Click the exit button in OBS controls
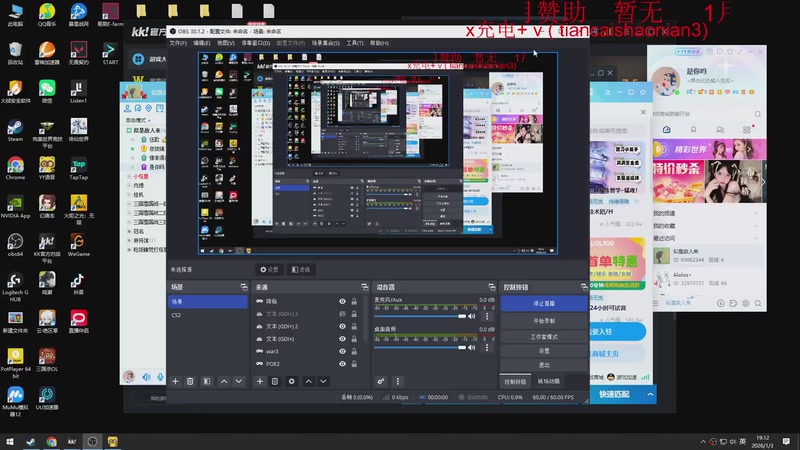Image resolution: width=800 pixels, height=450 pixels. tap(544, 365)
